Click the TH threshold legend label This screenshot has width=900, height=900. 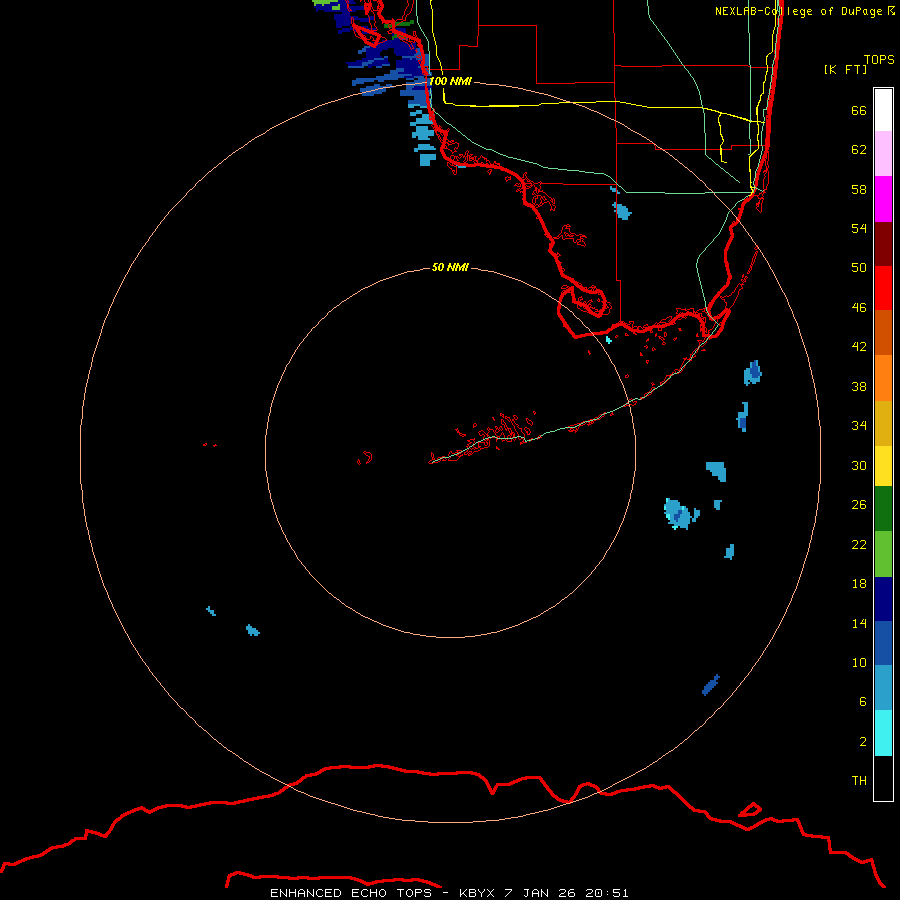(859, 781)
